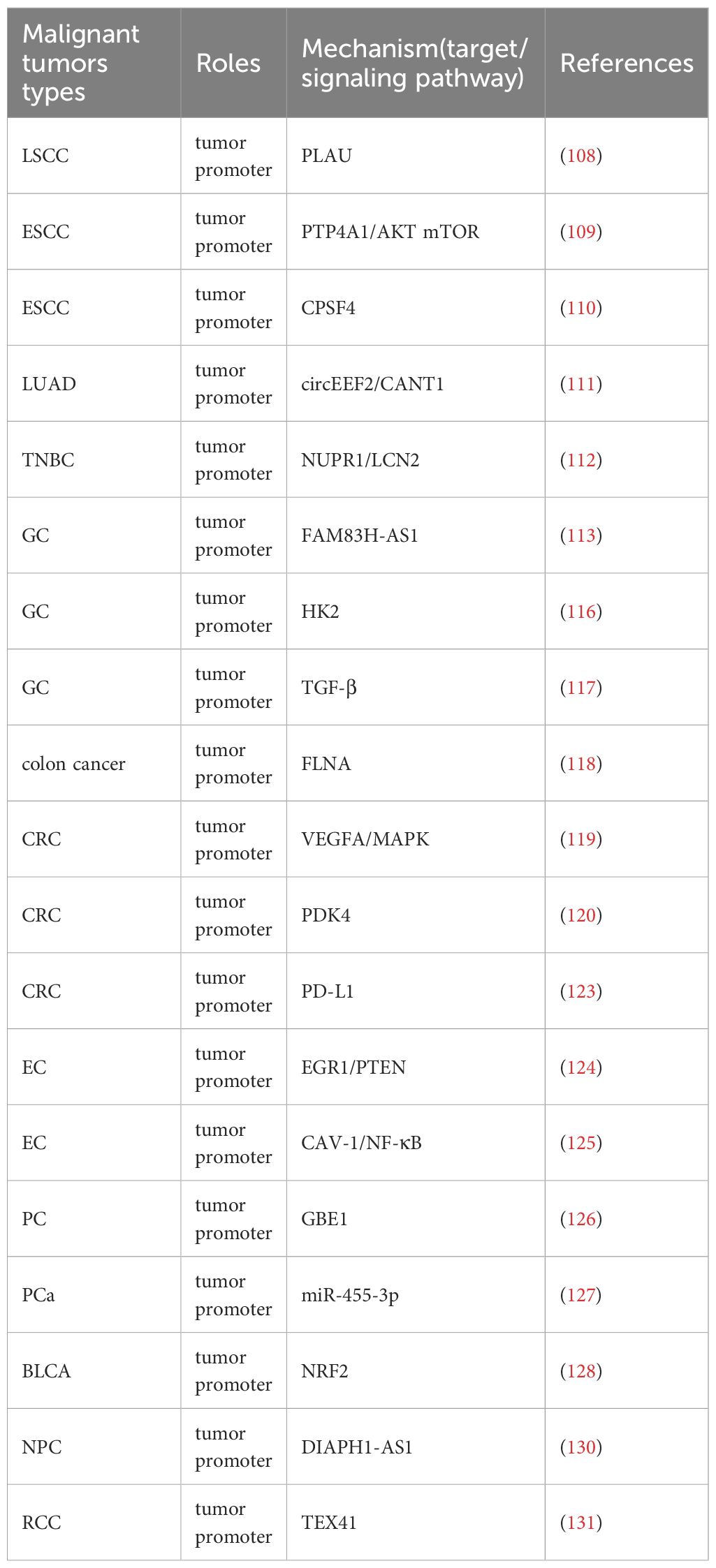Click citation 126 for GBE1

580,1219
